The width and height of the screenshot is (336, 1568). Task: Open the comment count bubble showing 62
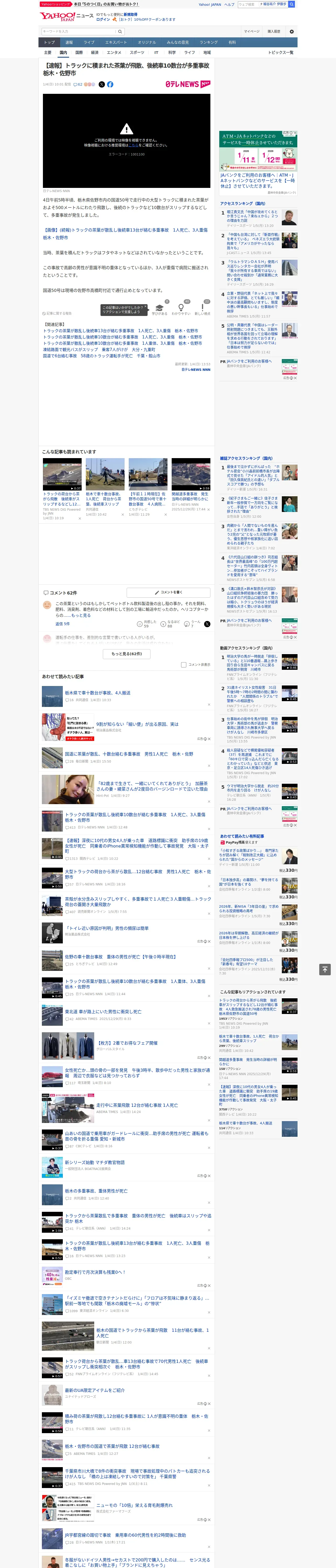78,85
